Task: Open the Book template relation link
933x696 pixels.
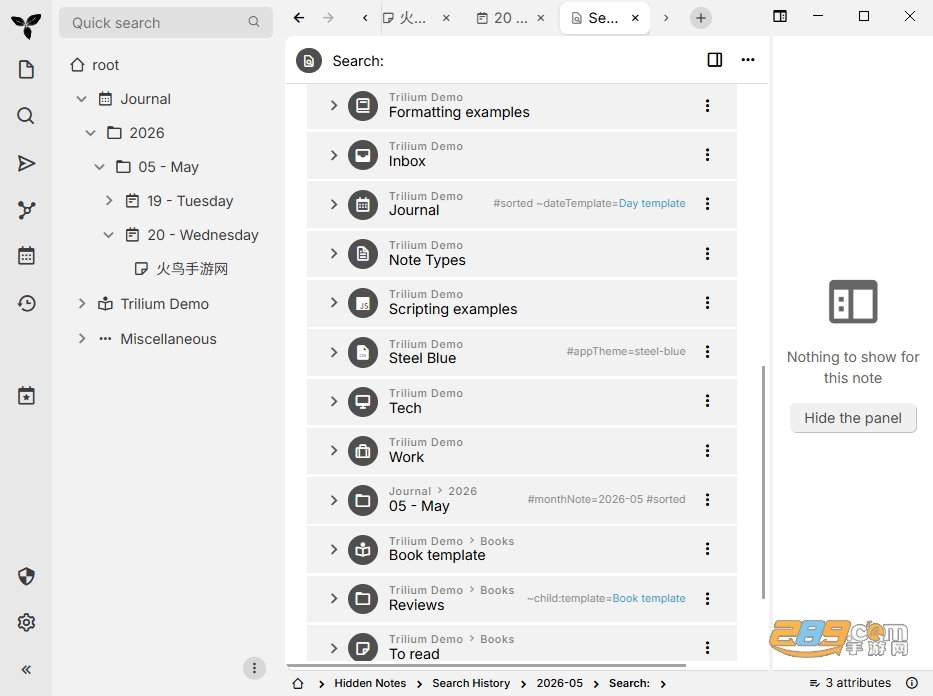Action: click(x=649, y=598)
